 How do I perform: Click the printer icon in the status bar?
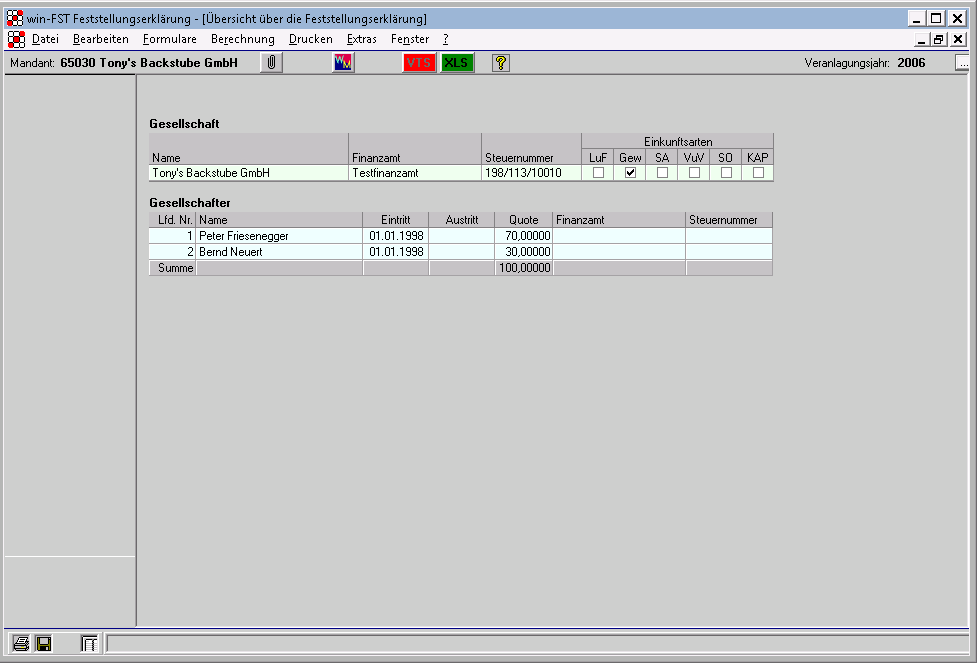click(21, 644)
